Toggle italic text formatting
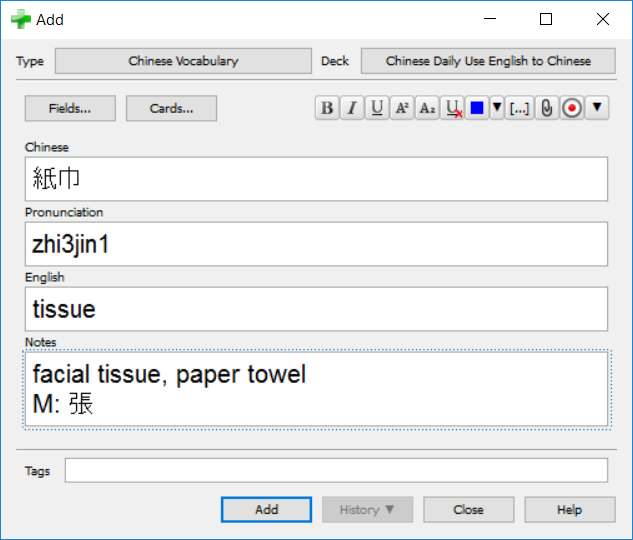633x540 pixels. pyautogui.click(x=352, y=108)
